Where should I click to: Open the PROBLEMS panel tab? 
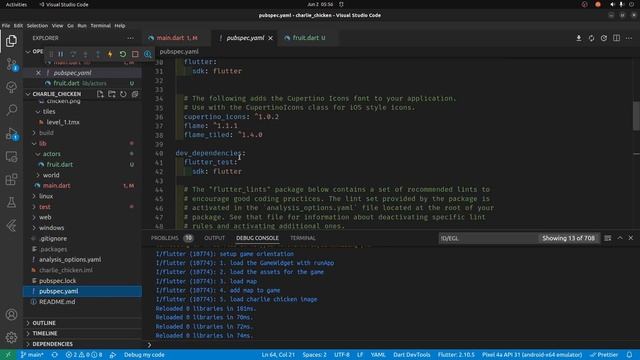[x=164, y=238]
